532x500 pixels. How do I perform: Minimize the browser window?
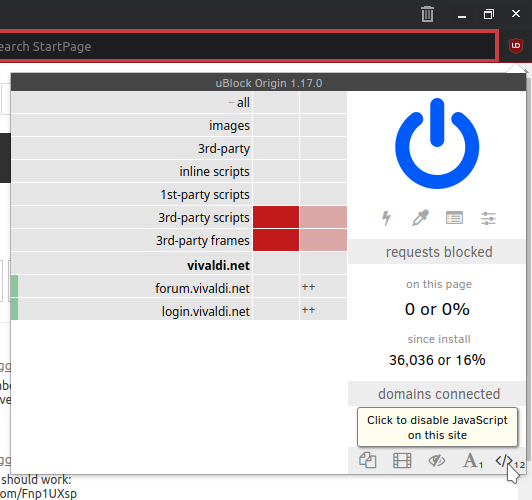tap(462, 15)
